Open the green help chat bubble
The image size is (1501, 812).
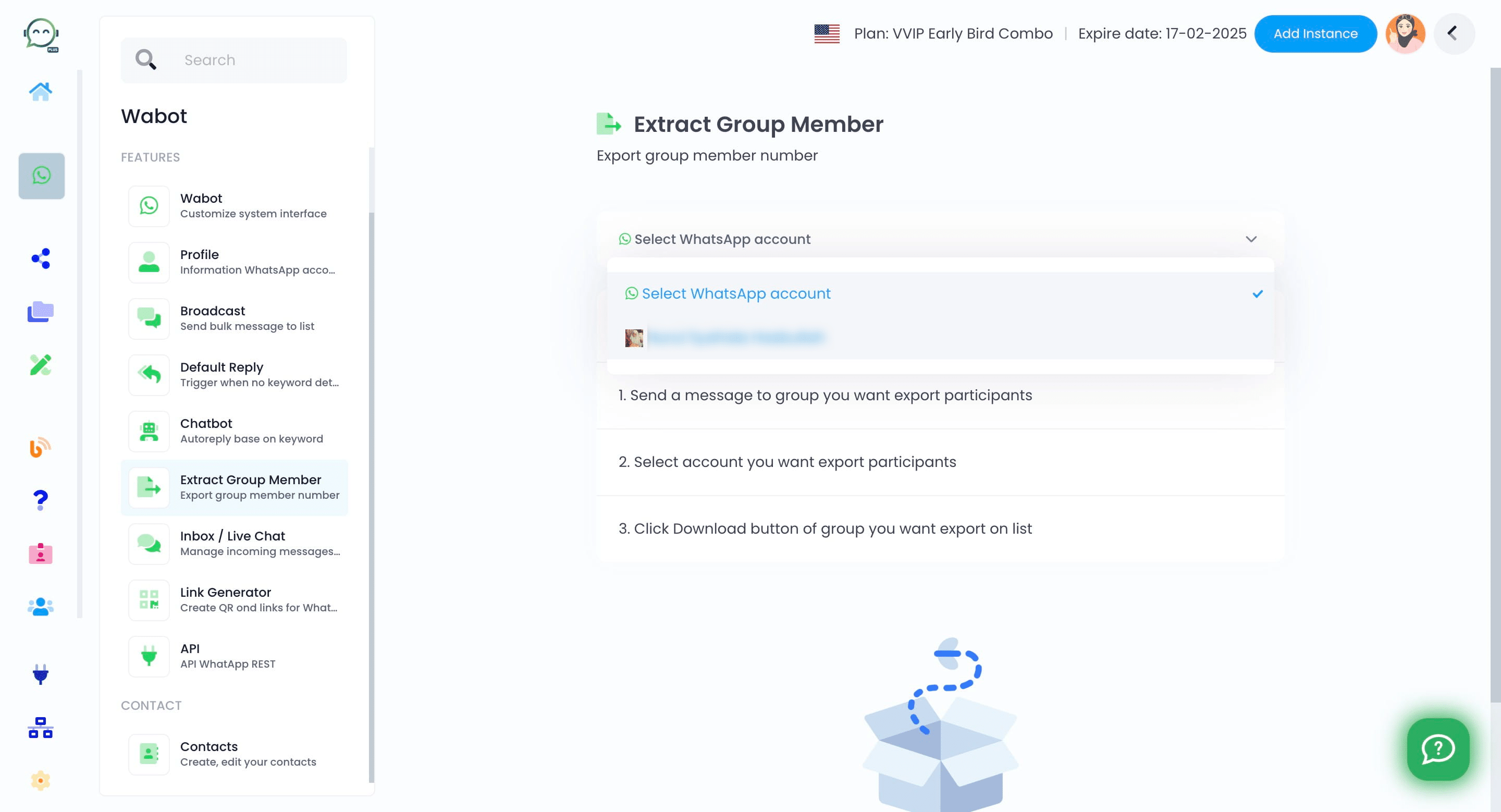(x=1438, y=748)
